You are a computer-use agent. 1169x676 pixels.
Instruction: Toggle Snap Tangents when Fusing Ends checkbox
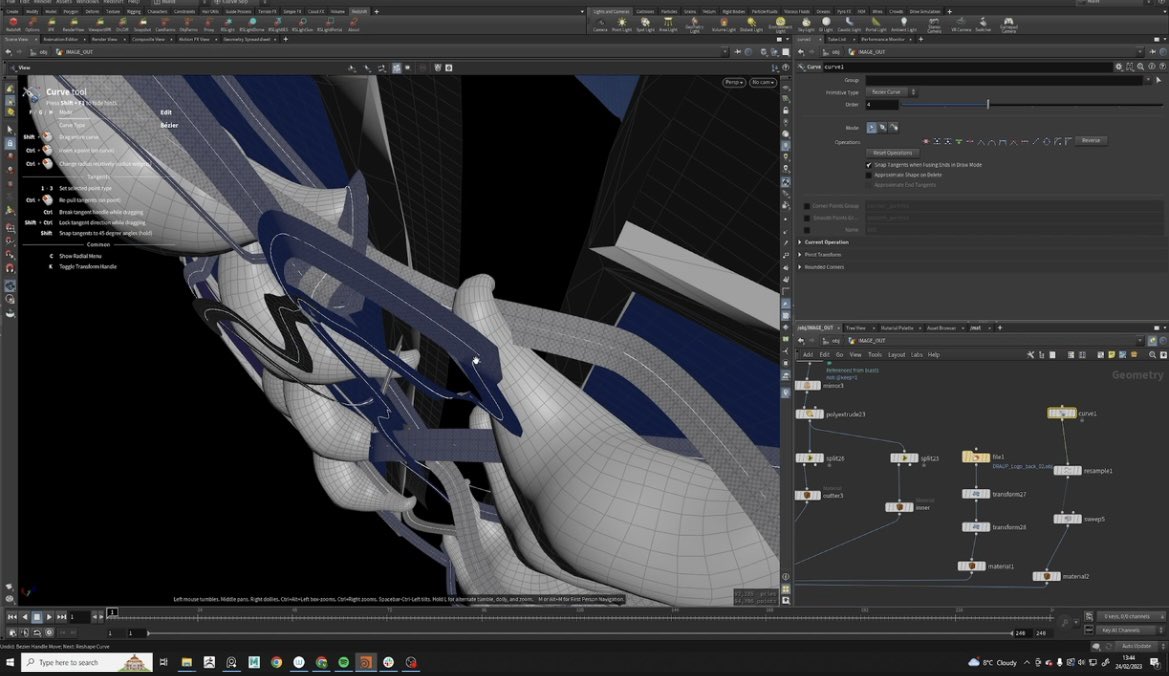(868, 164)
